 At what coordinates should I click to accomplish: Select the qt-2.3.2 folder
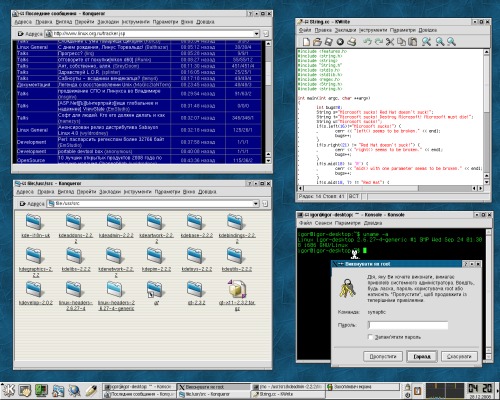196,289
